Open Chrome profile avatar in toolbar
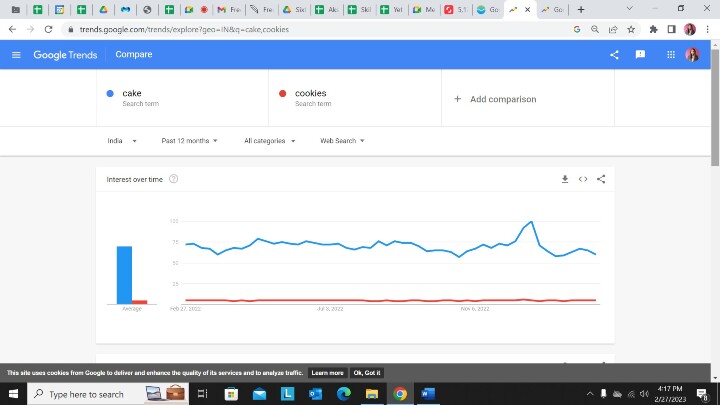 click(x=690, y=29)
